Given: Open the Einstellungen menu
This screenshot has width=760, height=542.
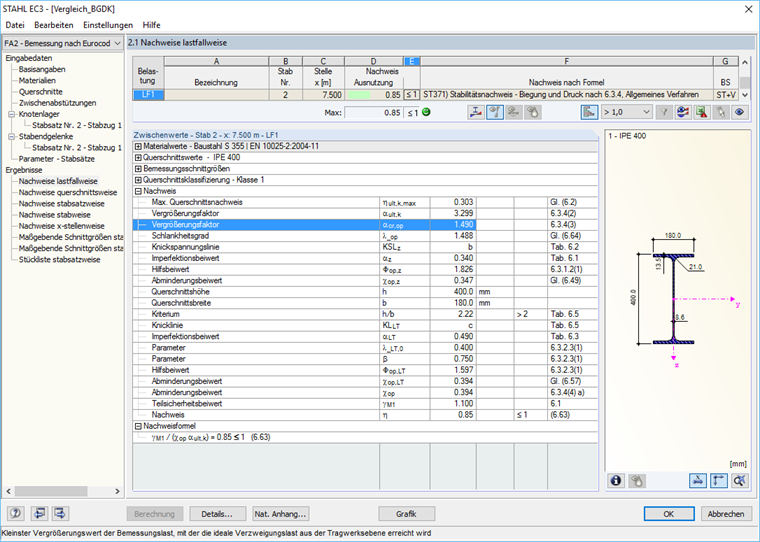Looking at the screenshot, I should point(108,24).
